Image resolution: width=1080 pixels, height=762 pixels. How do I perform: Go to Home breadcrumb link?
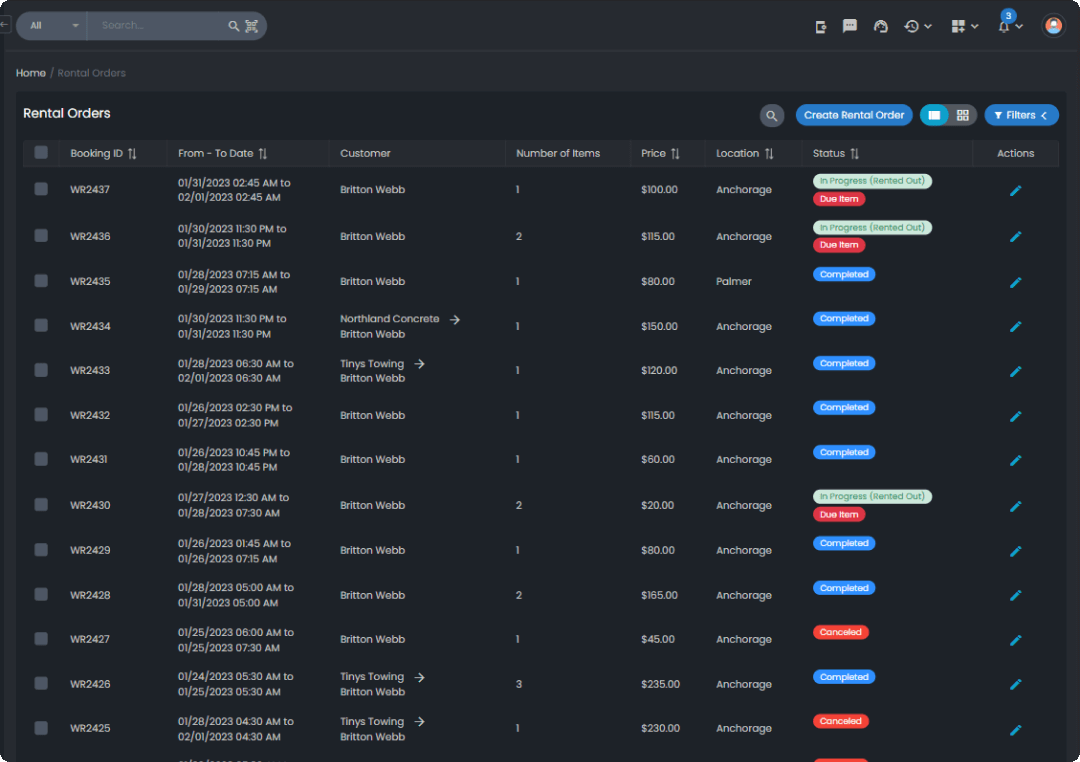(31, 73)
